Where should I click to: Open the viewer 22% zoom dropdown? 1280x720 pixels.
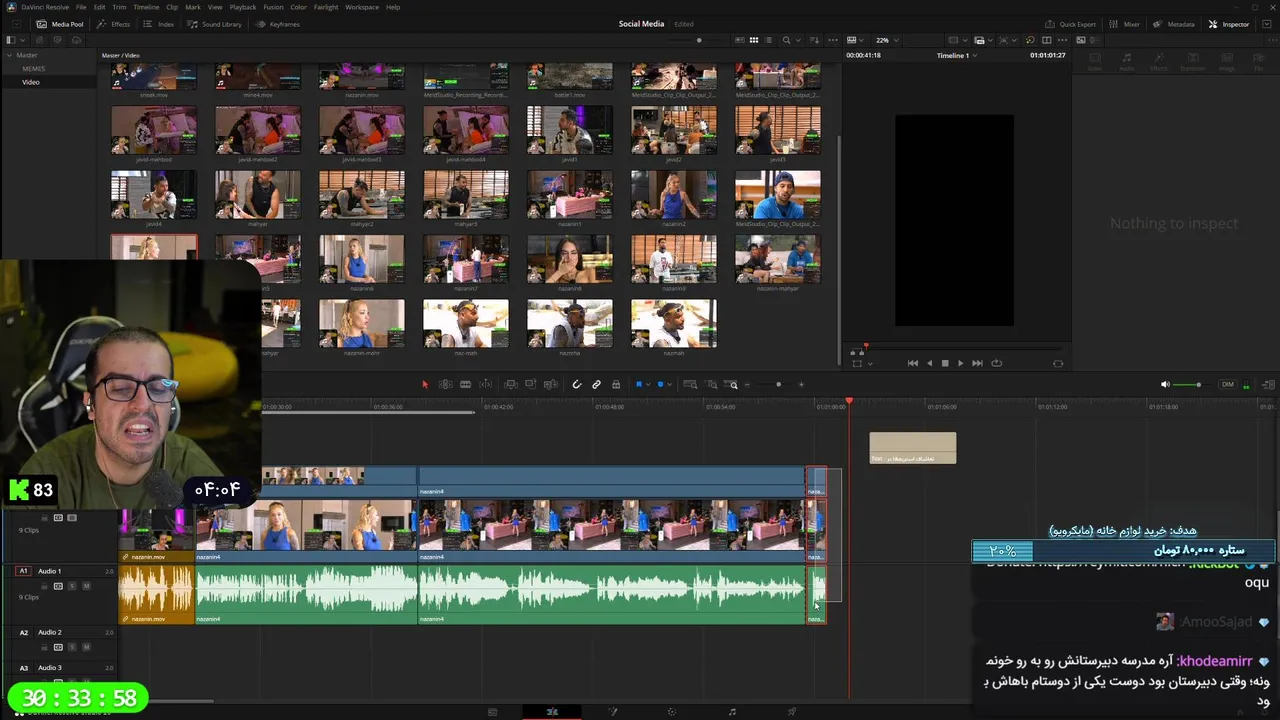[x=886, y=40]
